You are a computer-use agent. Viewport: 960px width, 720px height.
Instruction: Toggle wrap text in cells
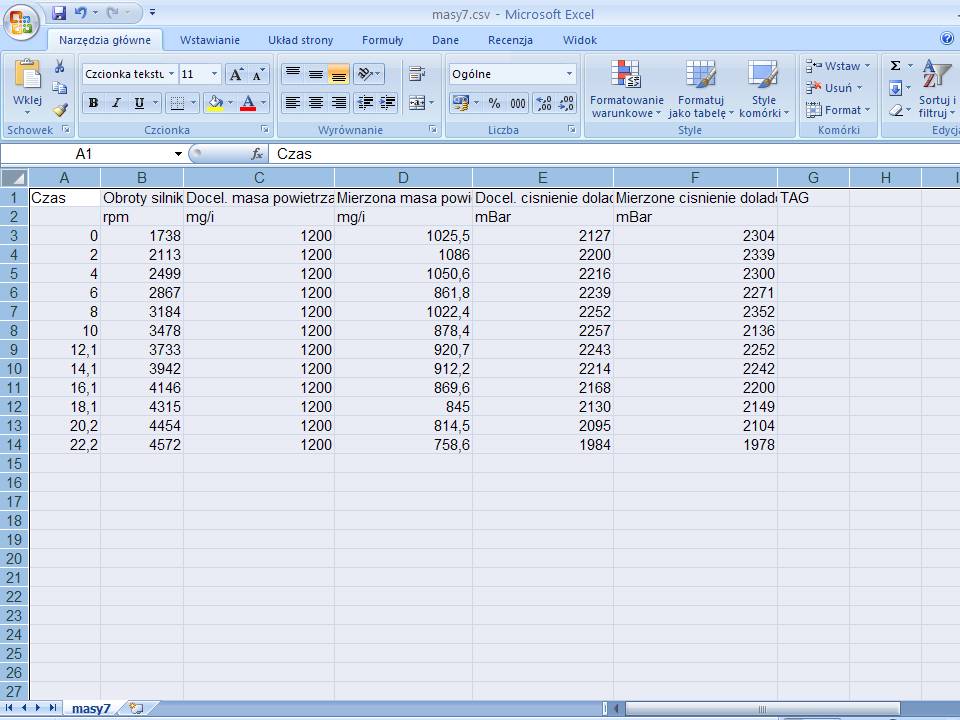click(417, 74)
